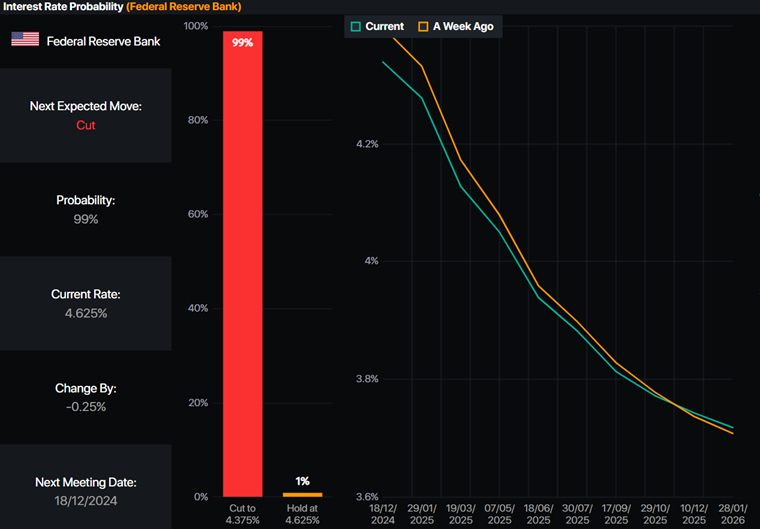Click the 28/01/2026 date on chart axis
Screen dimensions: 760x529
click(x=731, y=514)
